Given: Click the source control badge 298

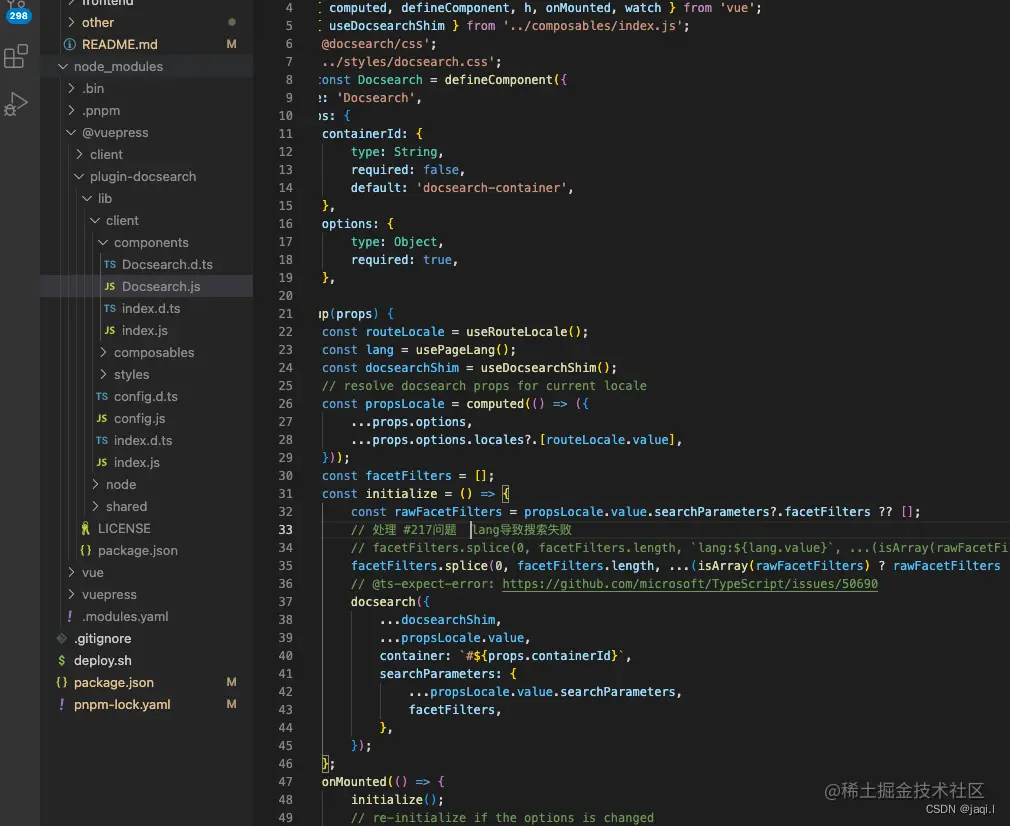Looking at the screenshot, I should tap(18, 15).
